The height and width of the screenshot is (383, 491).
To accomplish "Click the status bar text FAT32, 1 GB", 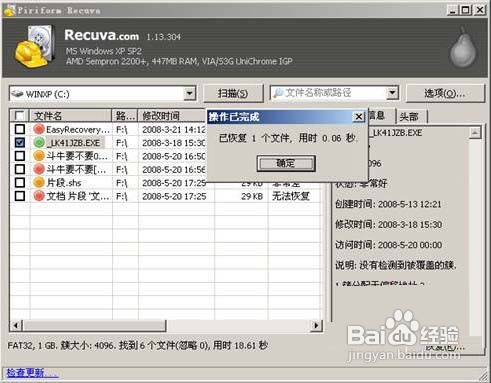I will point(137,345).
